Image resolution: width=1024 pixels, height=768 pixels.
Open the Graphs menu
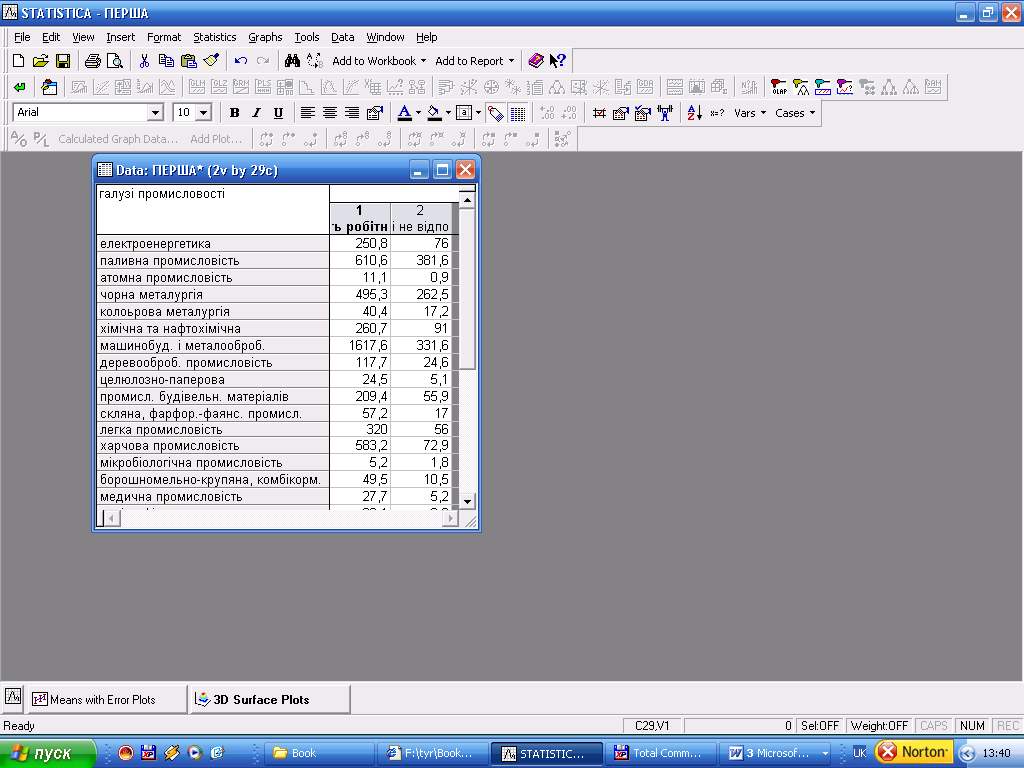tap(265, 37)
